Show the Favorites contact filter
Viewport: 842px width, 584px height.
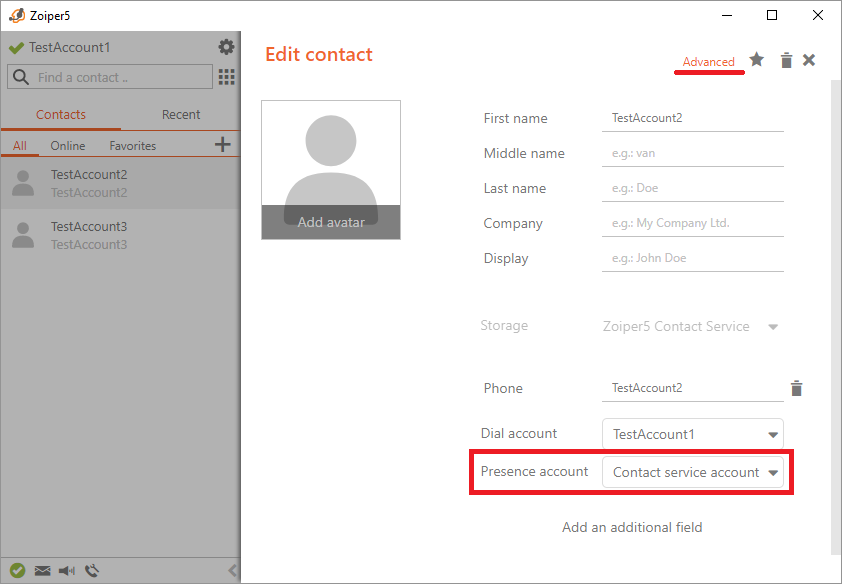133,146
